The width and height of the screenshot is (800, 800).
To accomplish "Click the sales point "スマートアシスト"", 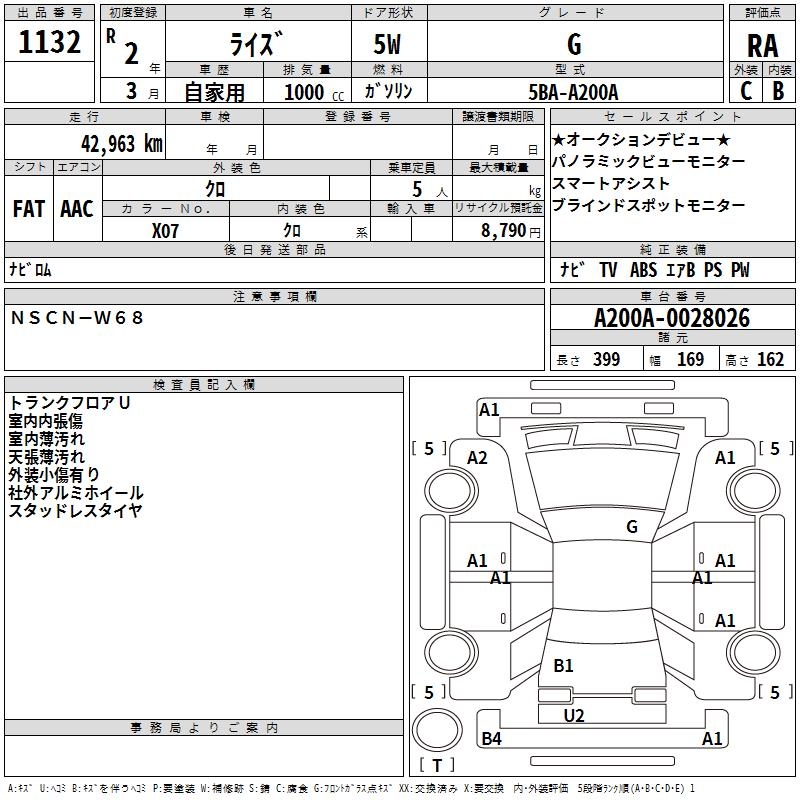I will click(611, 183).
